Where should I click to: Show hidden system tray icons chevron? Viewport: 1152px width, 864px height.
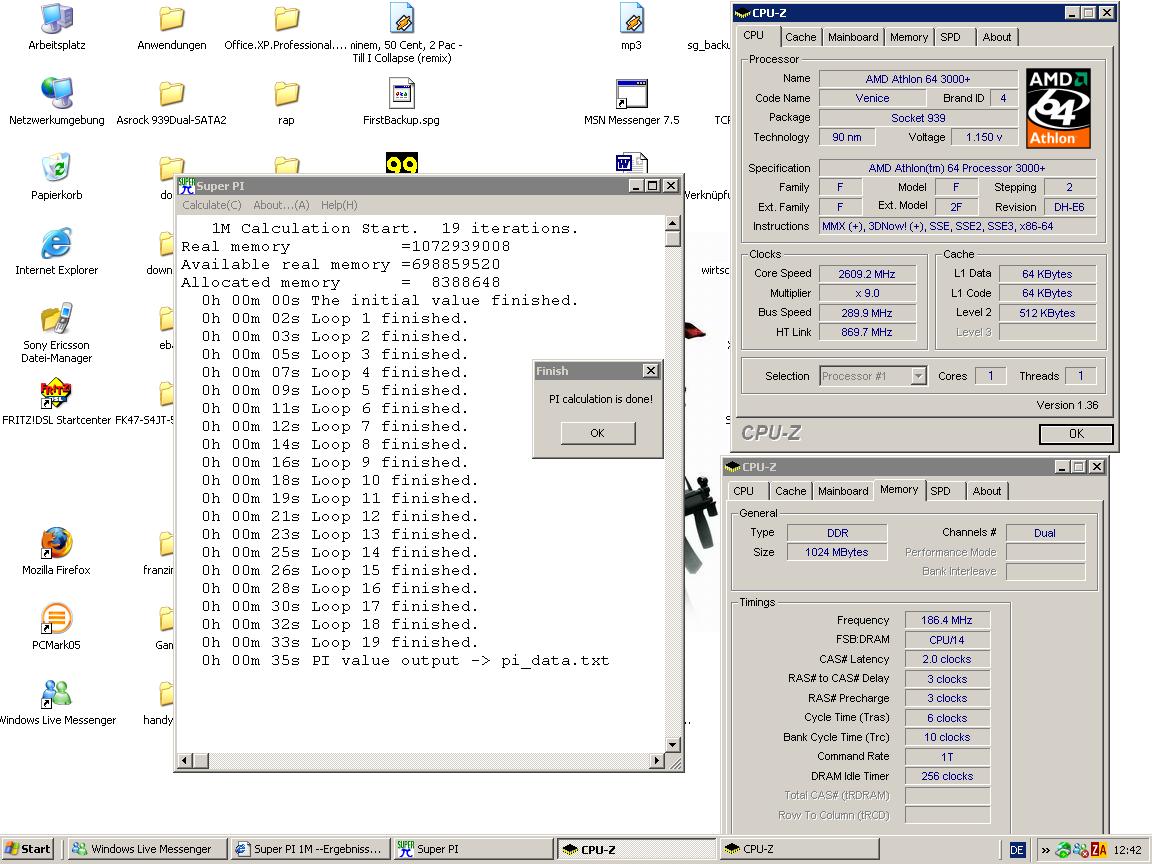[x=1045, y=850]
